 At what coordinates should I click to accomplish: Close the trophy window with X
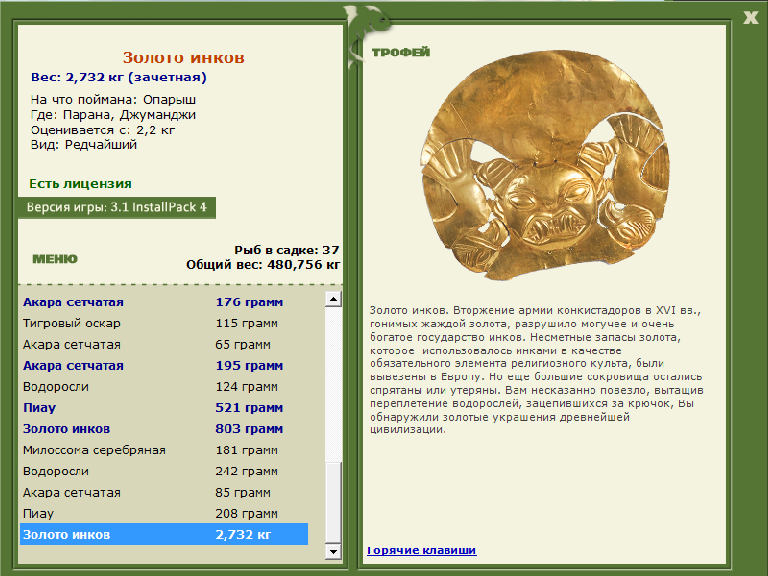click(x=750, y=18)
